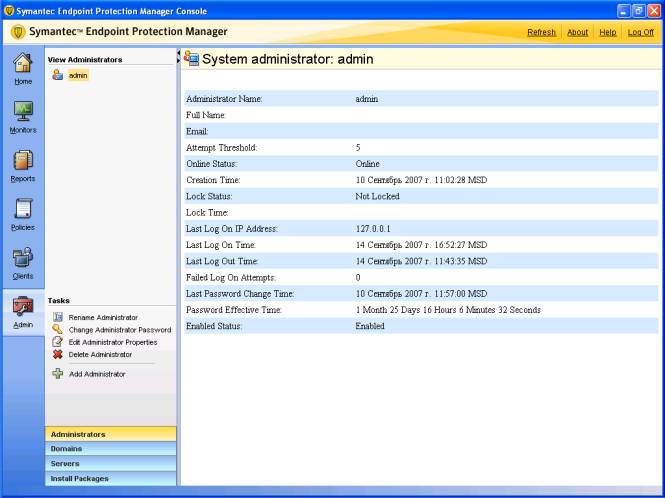Click the Help link
The height and width of the screenshot is (498, 665).
click(607, 32)
